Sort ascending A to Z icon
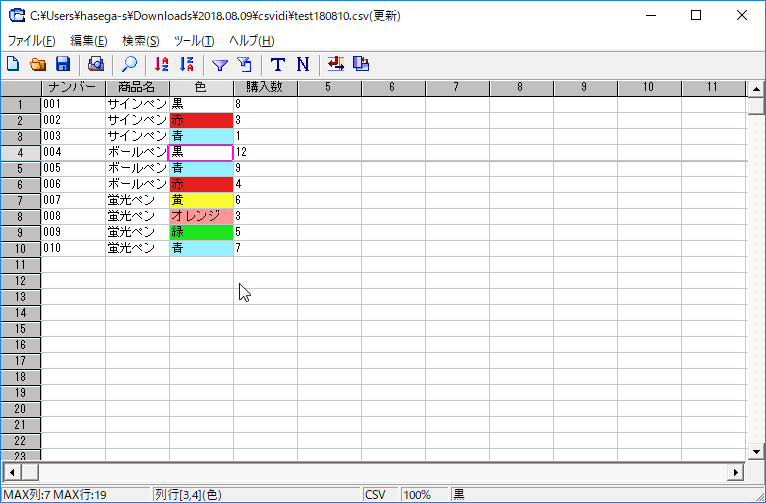 (x=161, y=64)
